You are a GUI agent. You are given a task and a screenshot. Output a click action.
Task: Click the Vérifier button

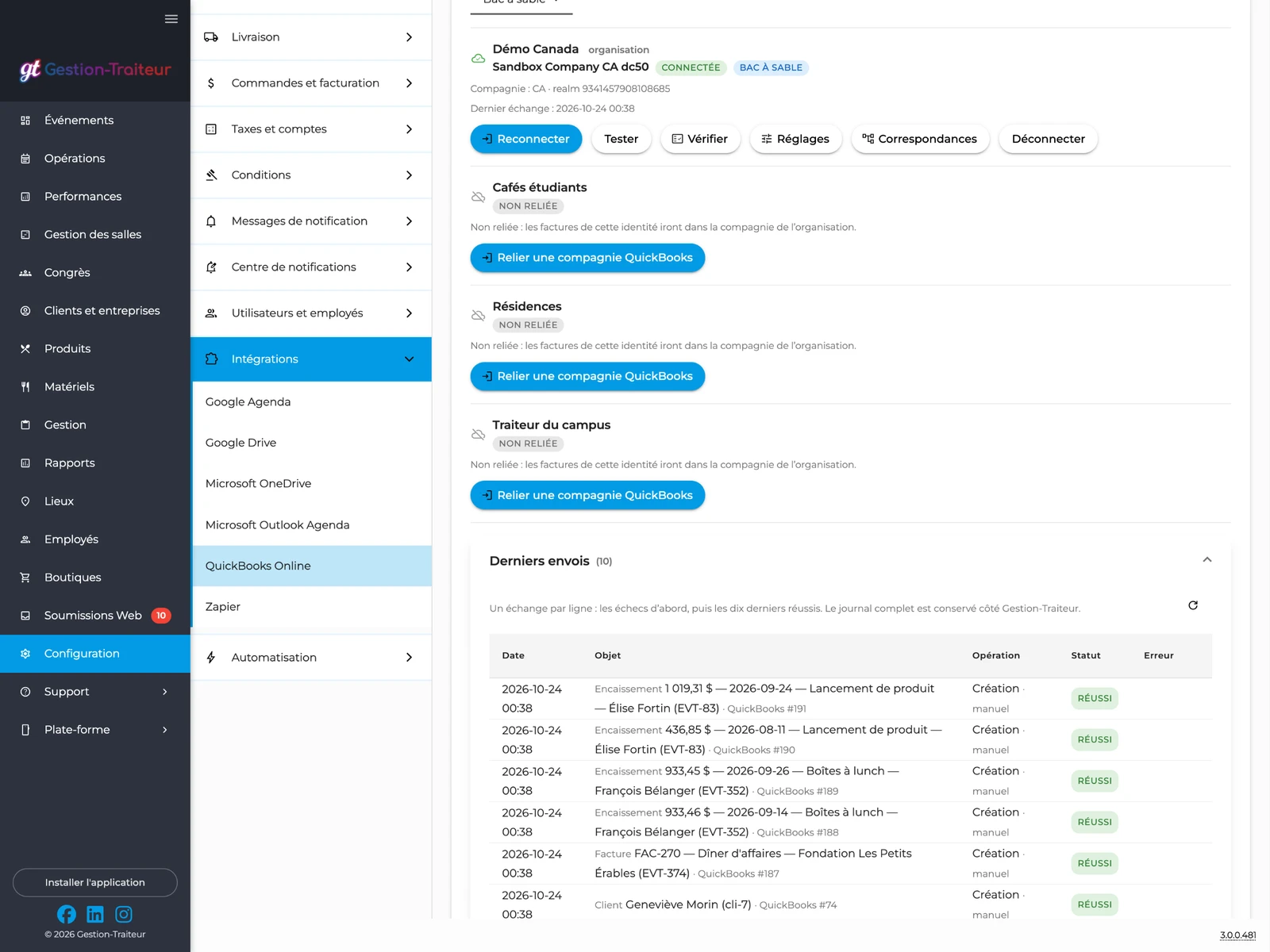coord(700,139)
